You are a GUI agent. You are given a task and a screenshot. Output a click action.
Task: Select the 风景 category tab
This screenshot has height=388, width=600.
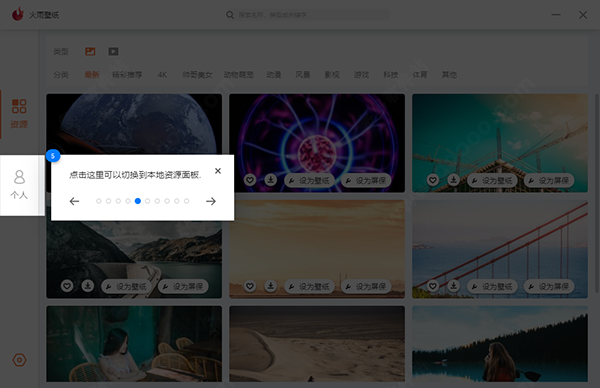(x=303, y=75)
